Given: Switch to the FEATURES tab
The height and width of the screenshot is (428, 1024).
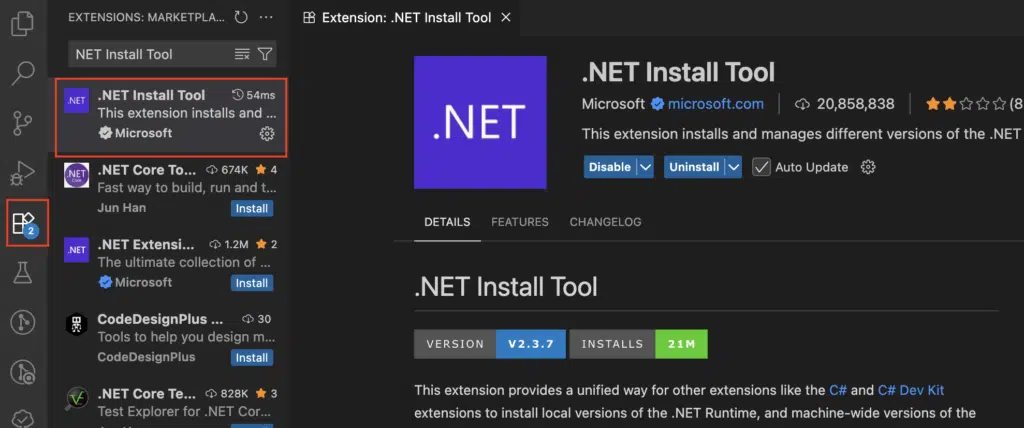Looking at the screenshot, I should [519, 222].
